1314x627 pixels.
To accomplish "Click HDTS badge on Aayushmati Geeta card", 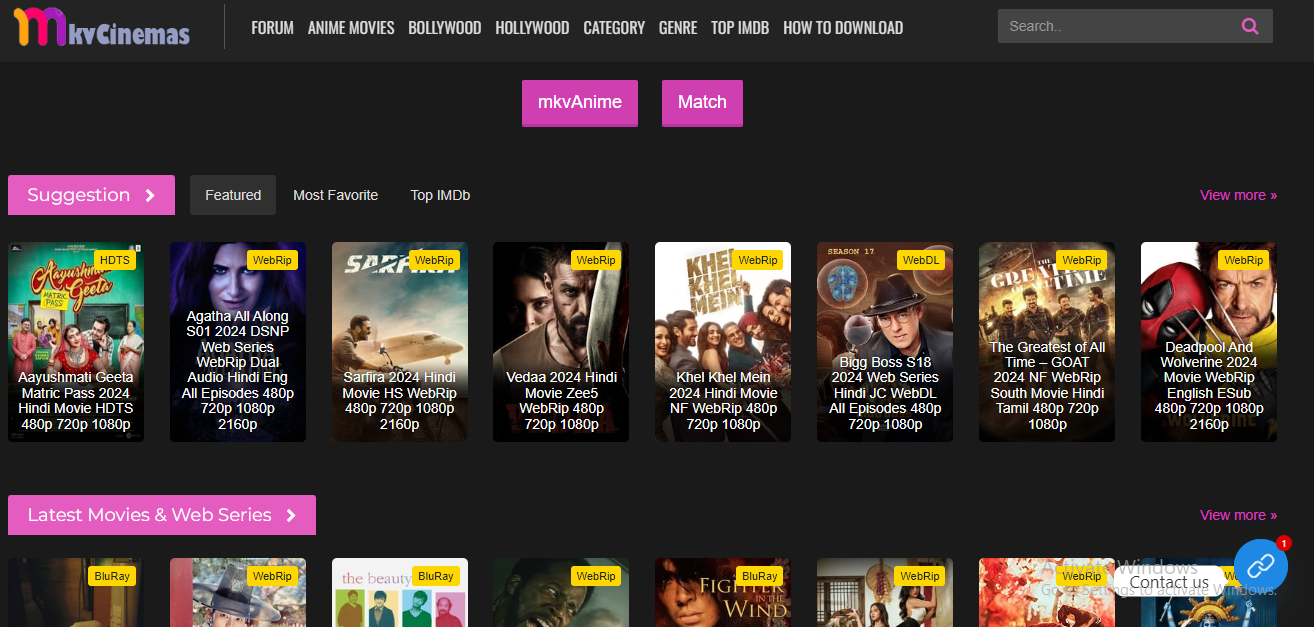I will click(x=115, y=260).
